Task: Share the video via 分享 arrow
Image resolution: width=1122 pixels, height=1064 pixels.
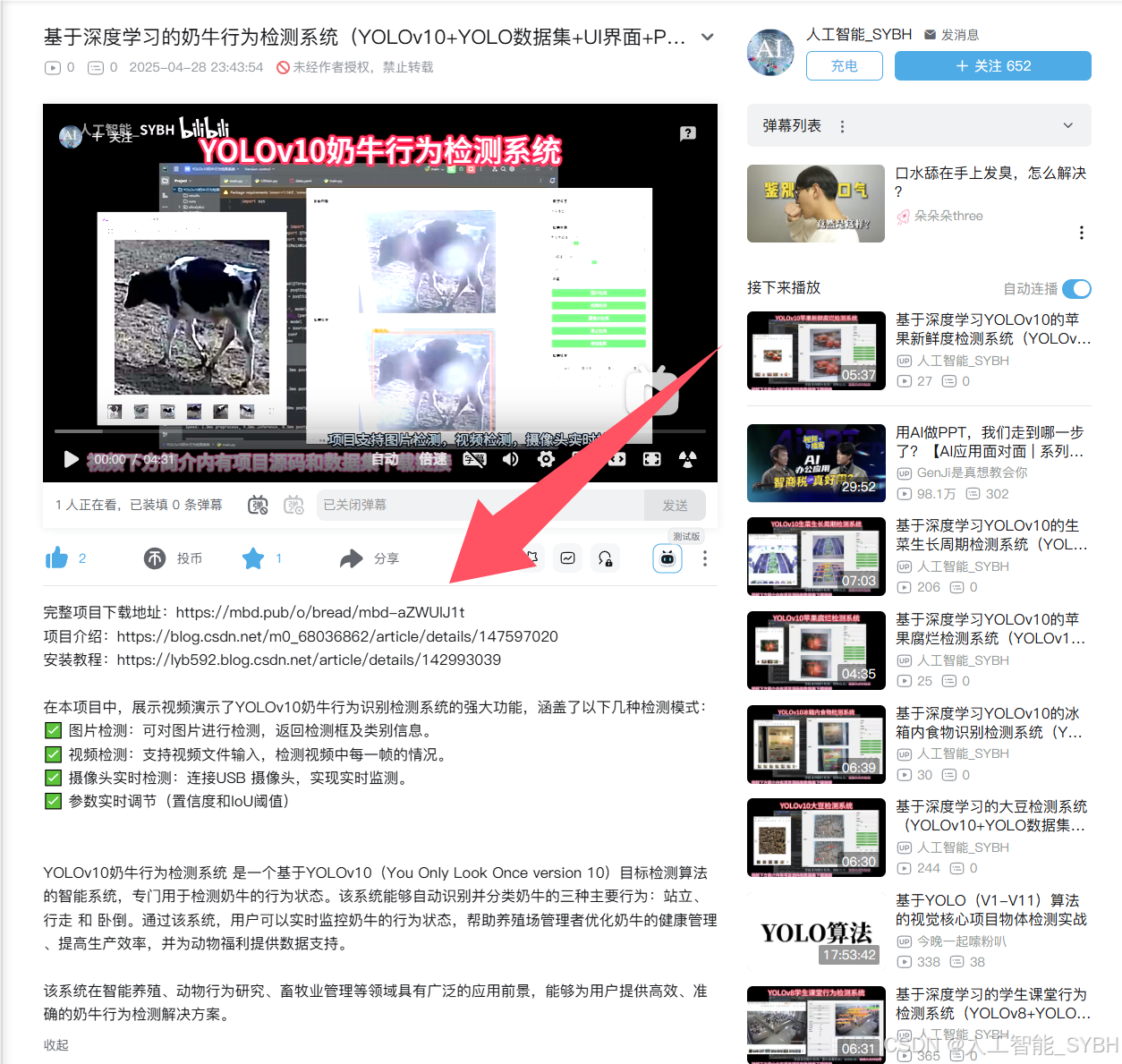Action: 351,558
